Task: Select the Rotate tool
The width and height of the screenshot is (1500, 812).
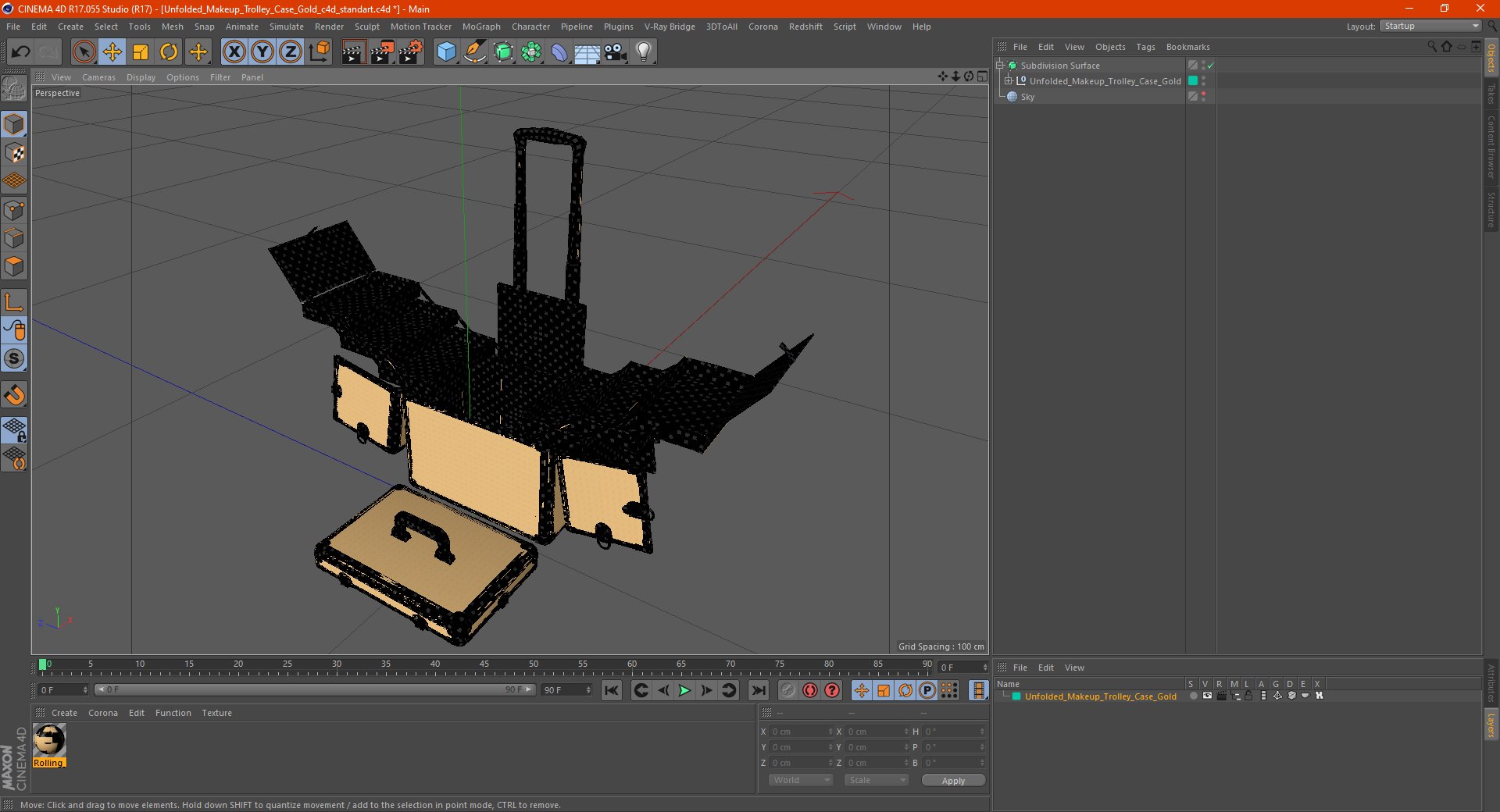Action: 169,52
